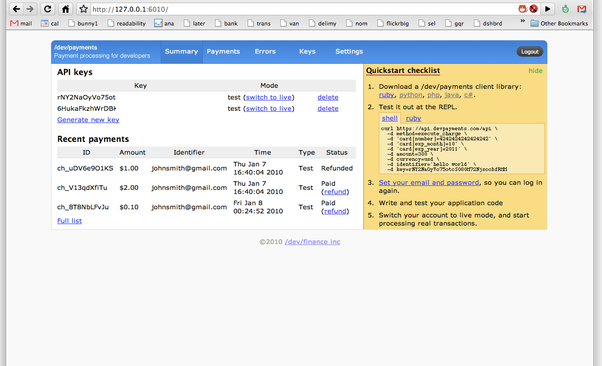Viewport: 602px width, 366px height.
Task: Open the Keys tab
Action: [x=307, y=51]
